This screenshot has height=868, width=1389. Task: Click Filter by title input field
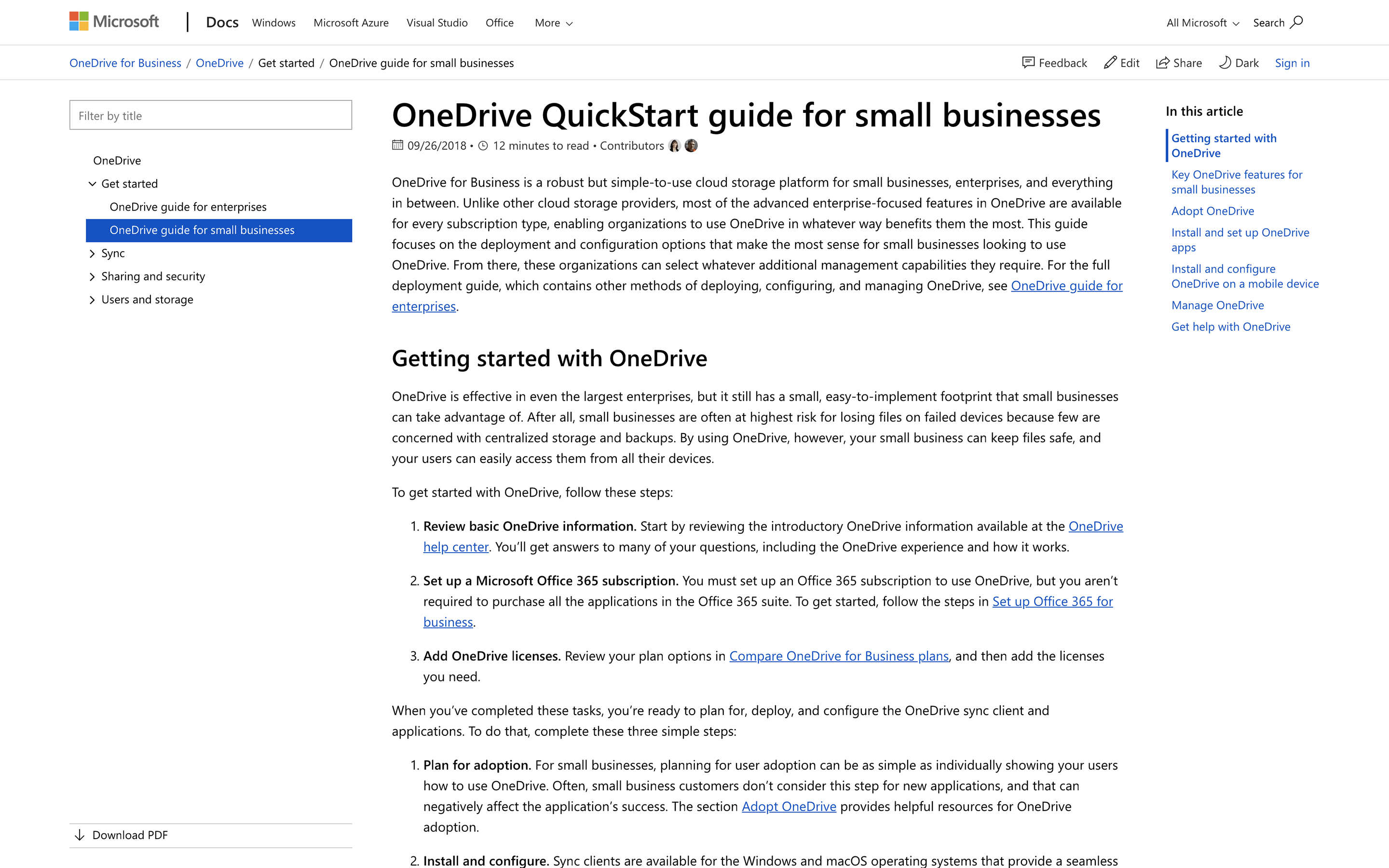[210, 115]
